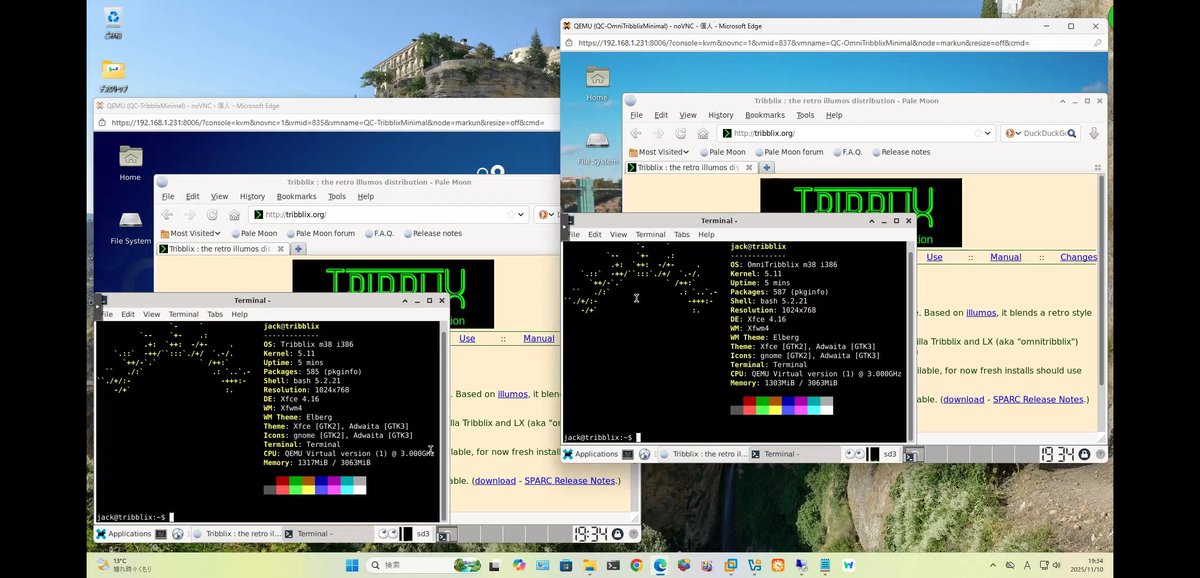Open Release notes bookmark in left VM's Pale Moon
The width and height of the screenshot is (1200, 578).
pos(433,233)
